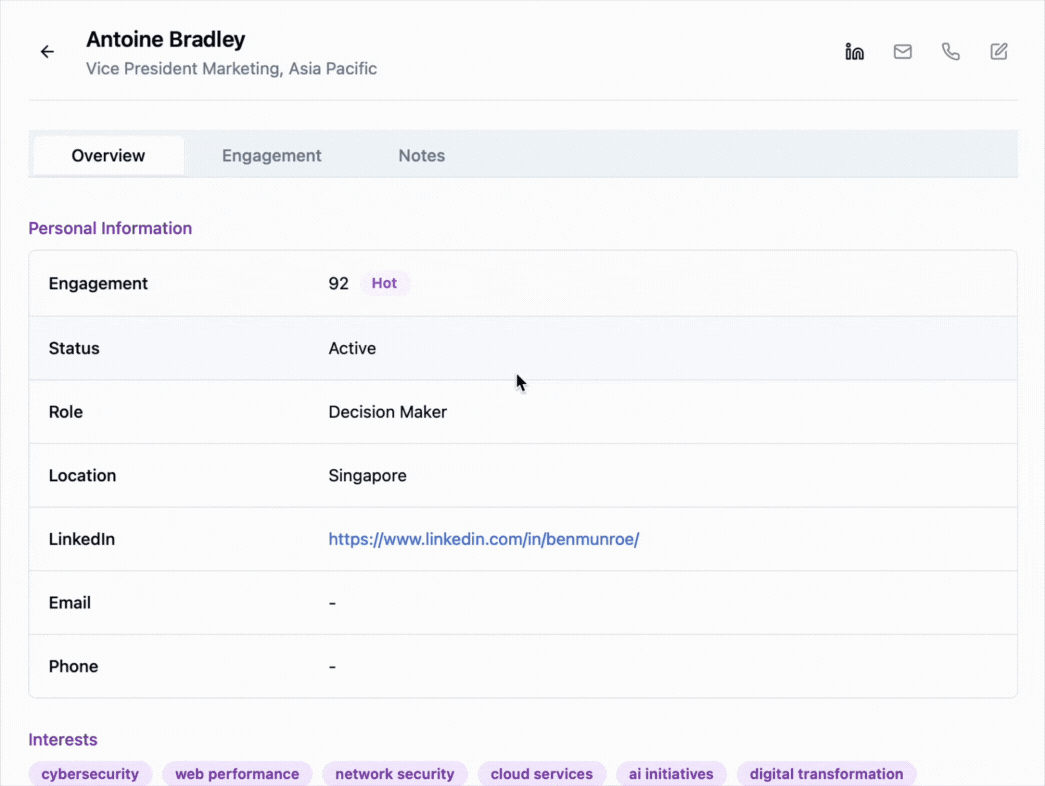The image size is (1045, 786).
Task: Click the Location value Singapore
Action: (367, 476)
